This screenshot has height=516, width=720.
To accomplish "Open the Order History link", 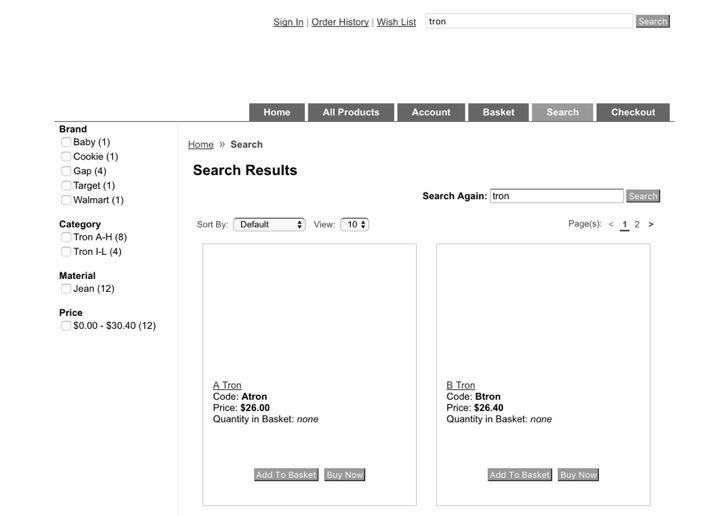I will coord(340,22).
